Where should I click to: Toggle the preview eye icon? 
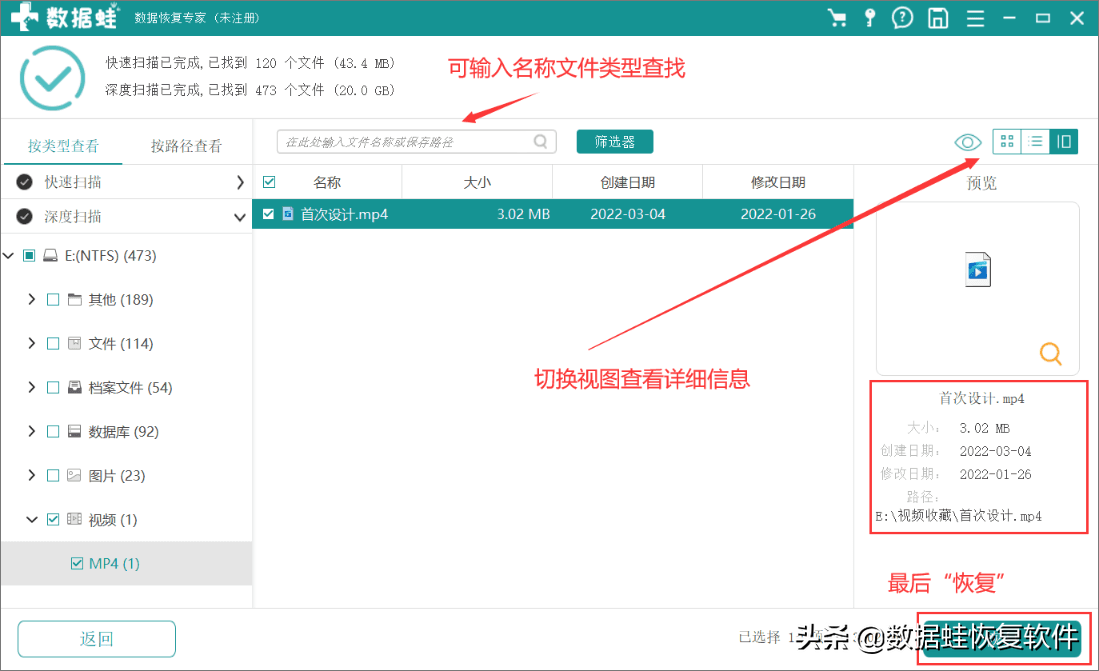coord(968,142)
